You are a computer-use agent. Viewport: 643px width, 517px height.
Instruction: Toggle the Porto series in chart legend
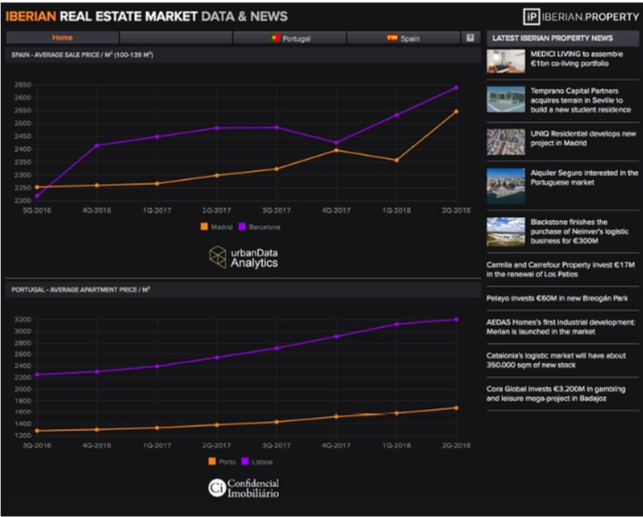tap(222, 461)
